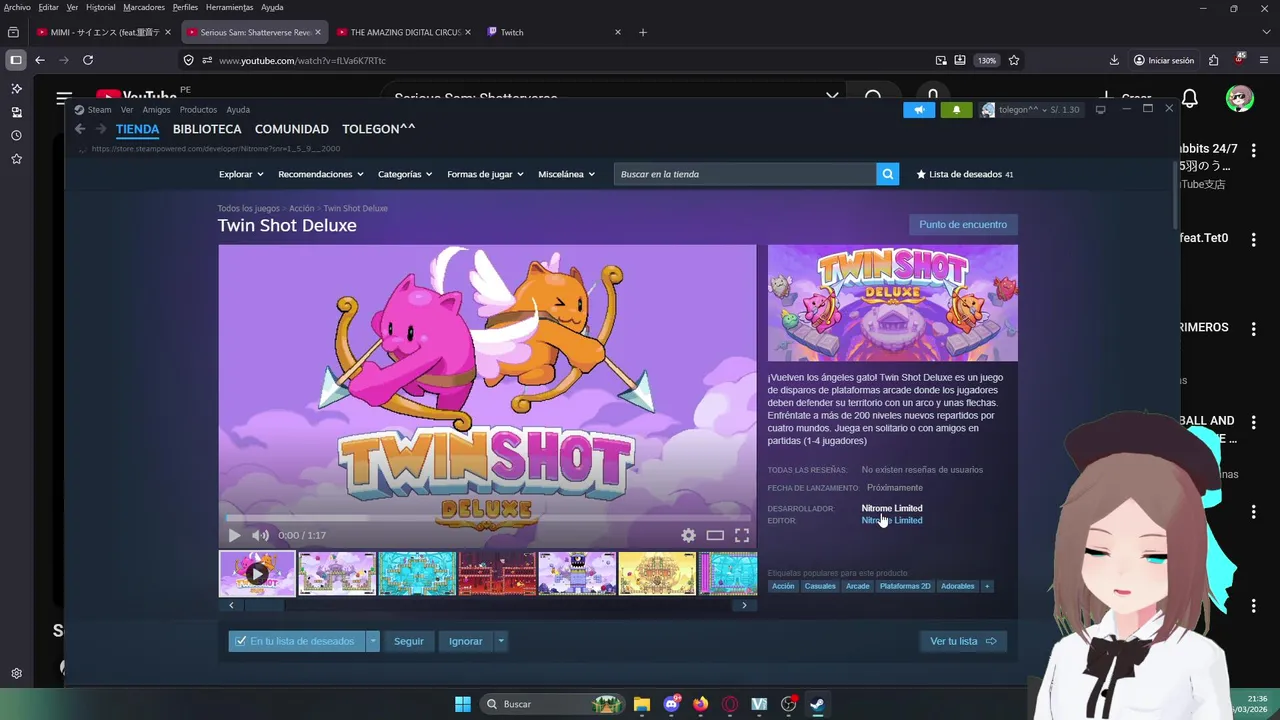
Task: Open the Firefox downloads arrow
Action: tap(1114, 60)
